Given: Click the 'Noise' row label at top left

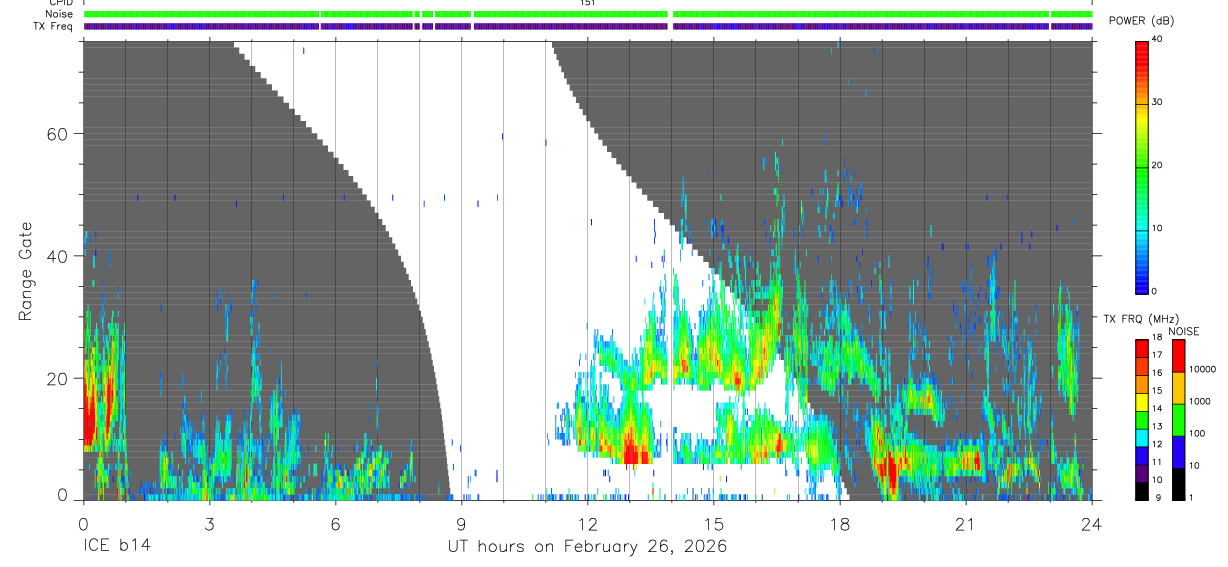Looking at the screenshot, I should click(60, 14).
